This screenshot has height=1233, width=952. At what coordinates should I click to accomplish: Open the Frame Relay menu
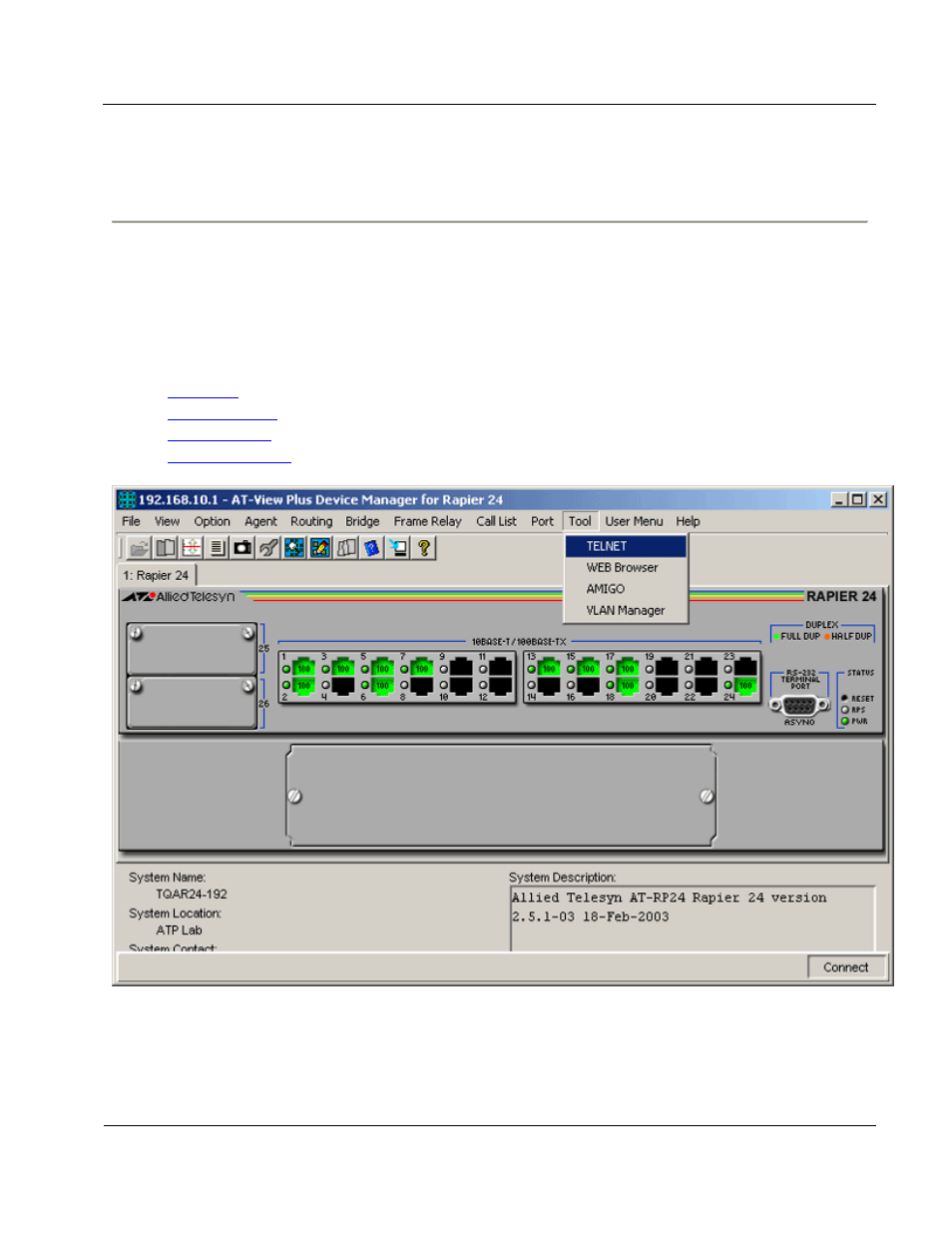click(427, 521)
